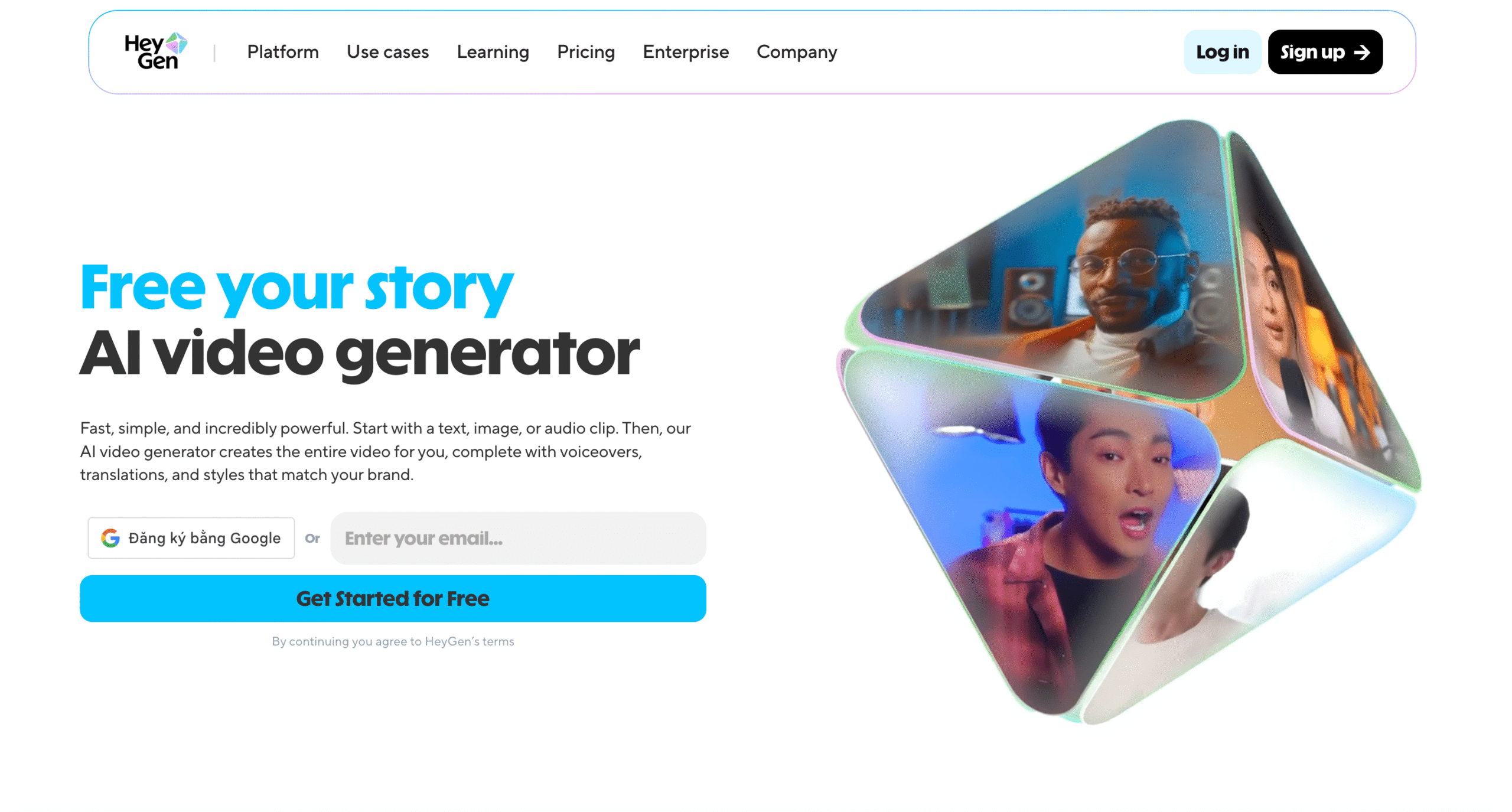Viewport: 1512px width, 812px height.
Task: Click the HeyGen logo icon
Action: pos(156,51)
